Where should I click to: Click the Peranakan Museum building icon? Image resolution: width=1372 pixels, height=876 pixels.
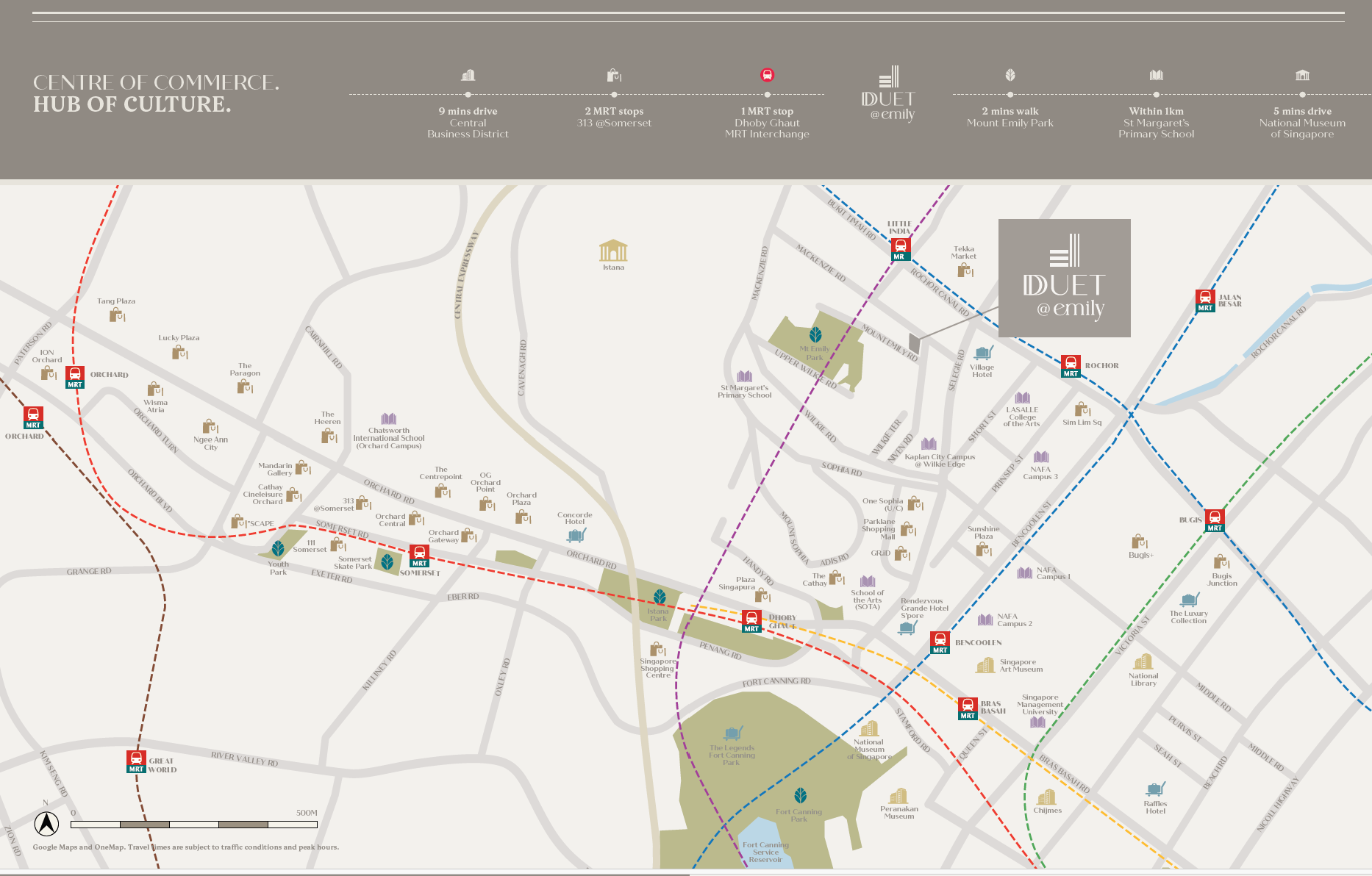[x=898, y=796]
